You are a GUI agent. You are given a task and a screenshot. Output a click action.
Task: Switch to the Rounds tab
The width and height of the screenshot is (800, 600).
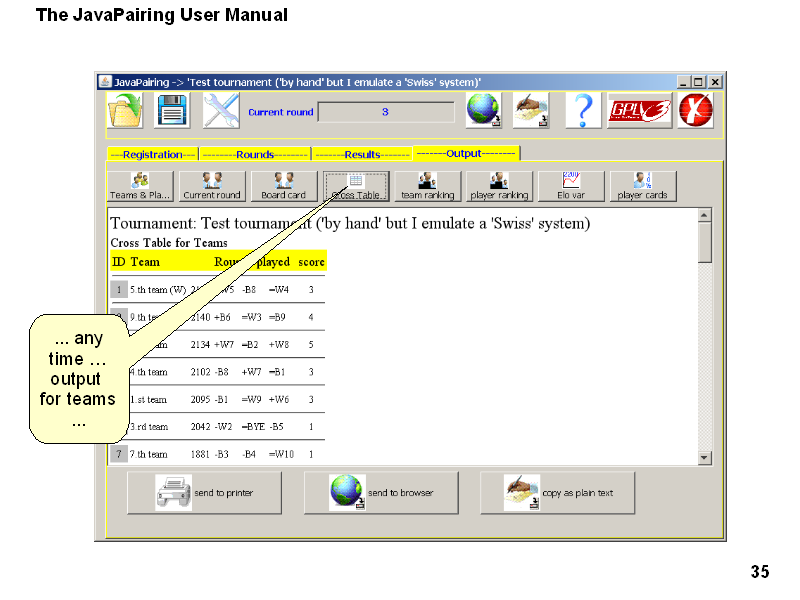click(x=255, y=155)
